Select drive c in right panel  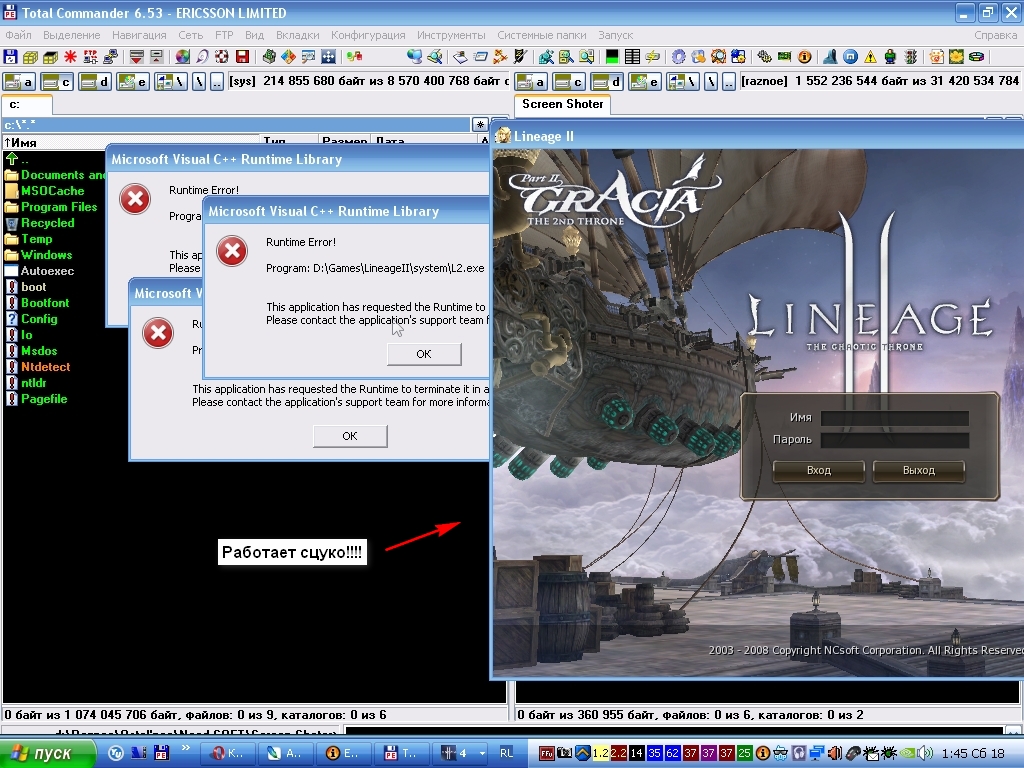point(568,82)
